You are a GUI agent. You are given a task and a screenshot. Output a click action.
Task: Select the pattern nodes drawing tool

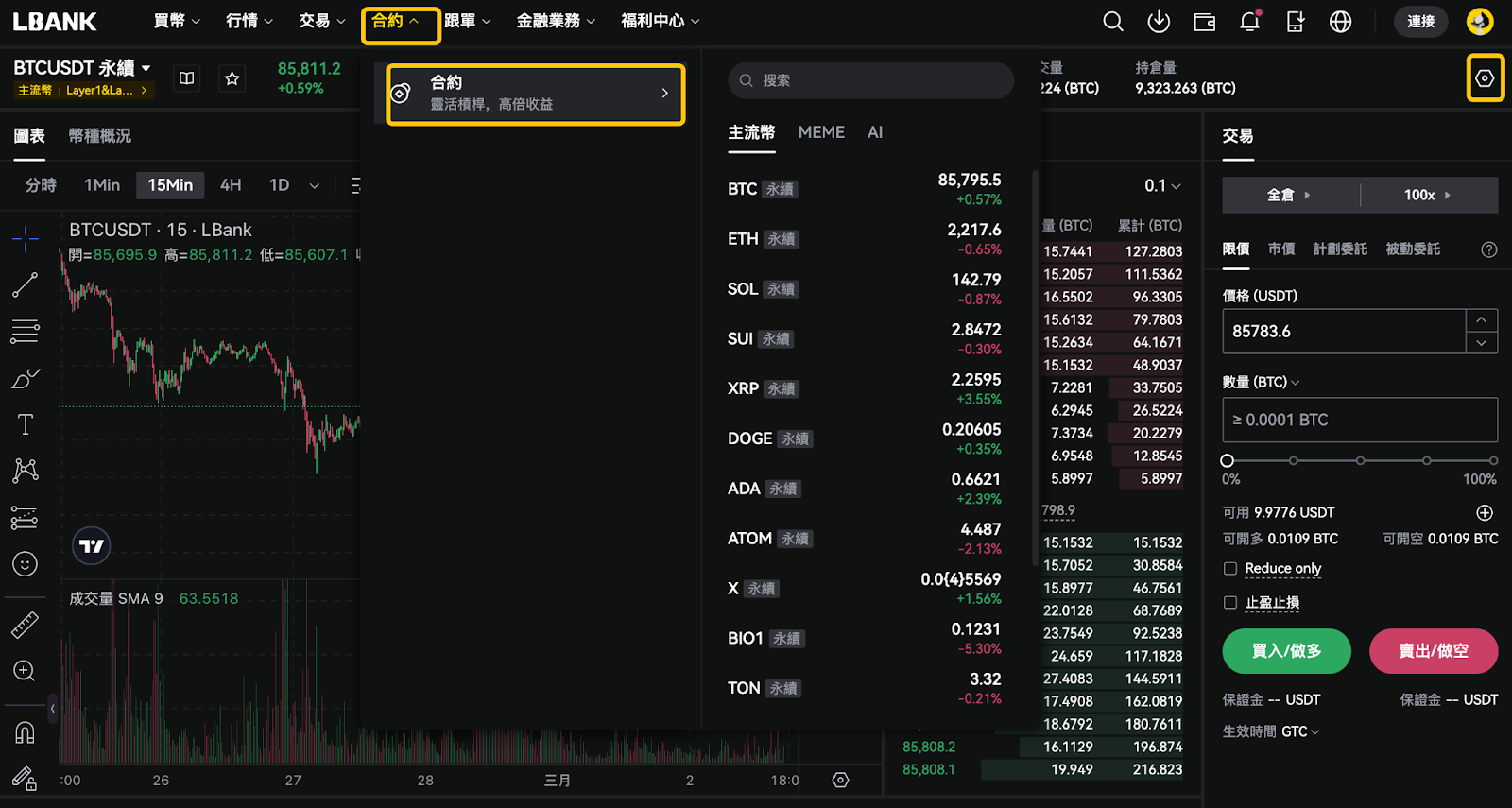tap(26, 470)
